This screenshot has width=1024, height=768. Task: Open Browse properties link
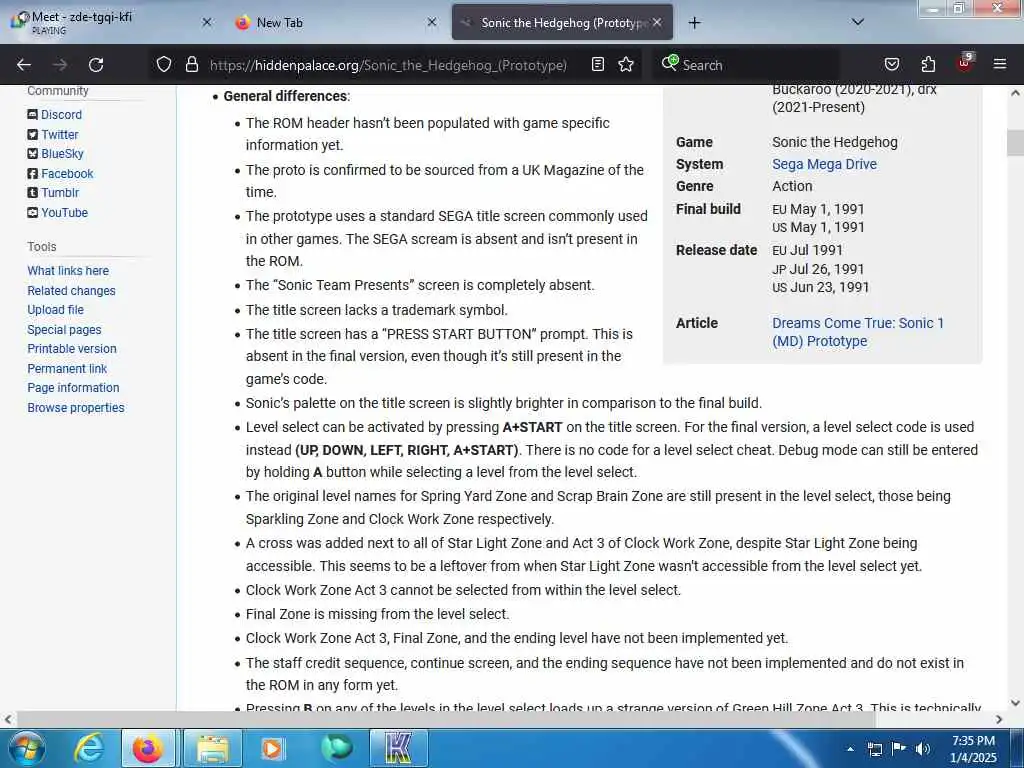[x=76, y=408]
